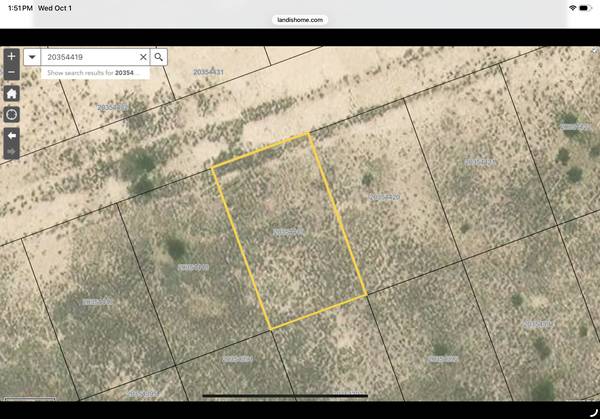Click the magnifier search button
The width and height of the screenshot is (600, 419).
159,57
